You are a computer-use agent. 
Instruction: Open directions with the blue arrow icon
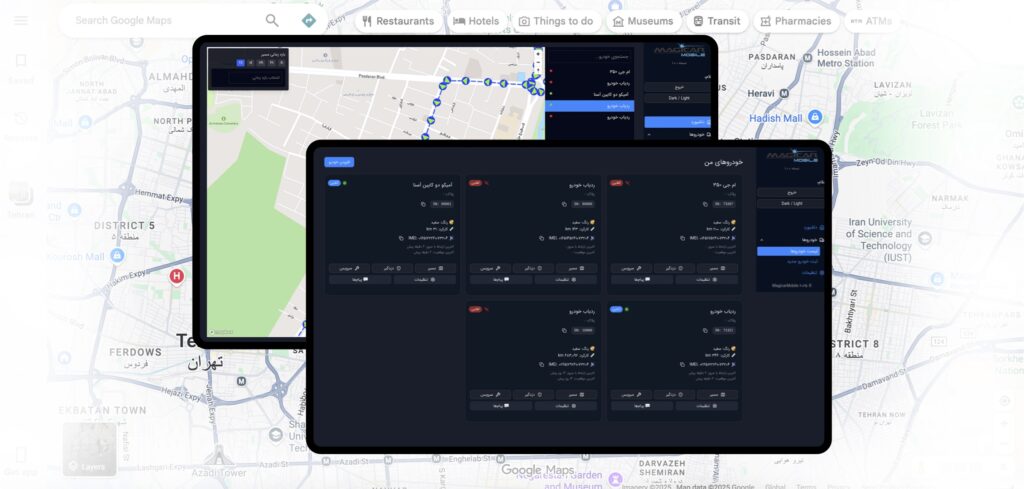(309, 20)
